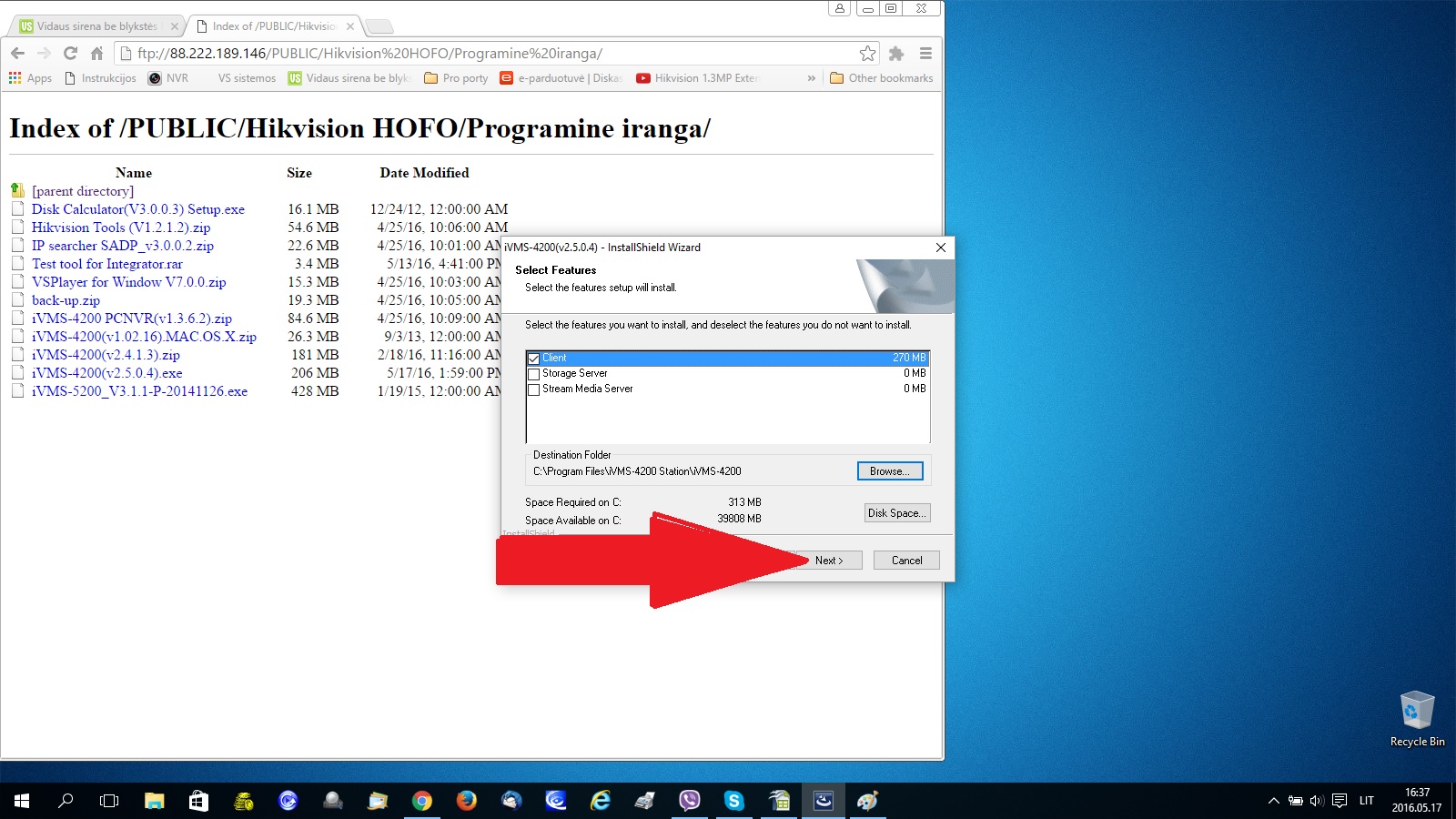Open Pro porty bookmarks folder
This screenshot has width=1456, height=819.
click(456, 78)
